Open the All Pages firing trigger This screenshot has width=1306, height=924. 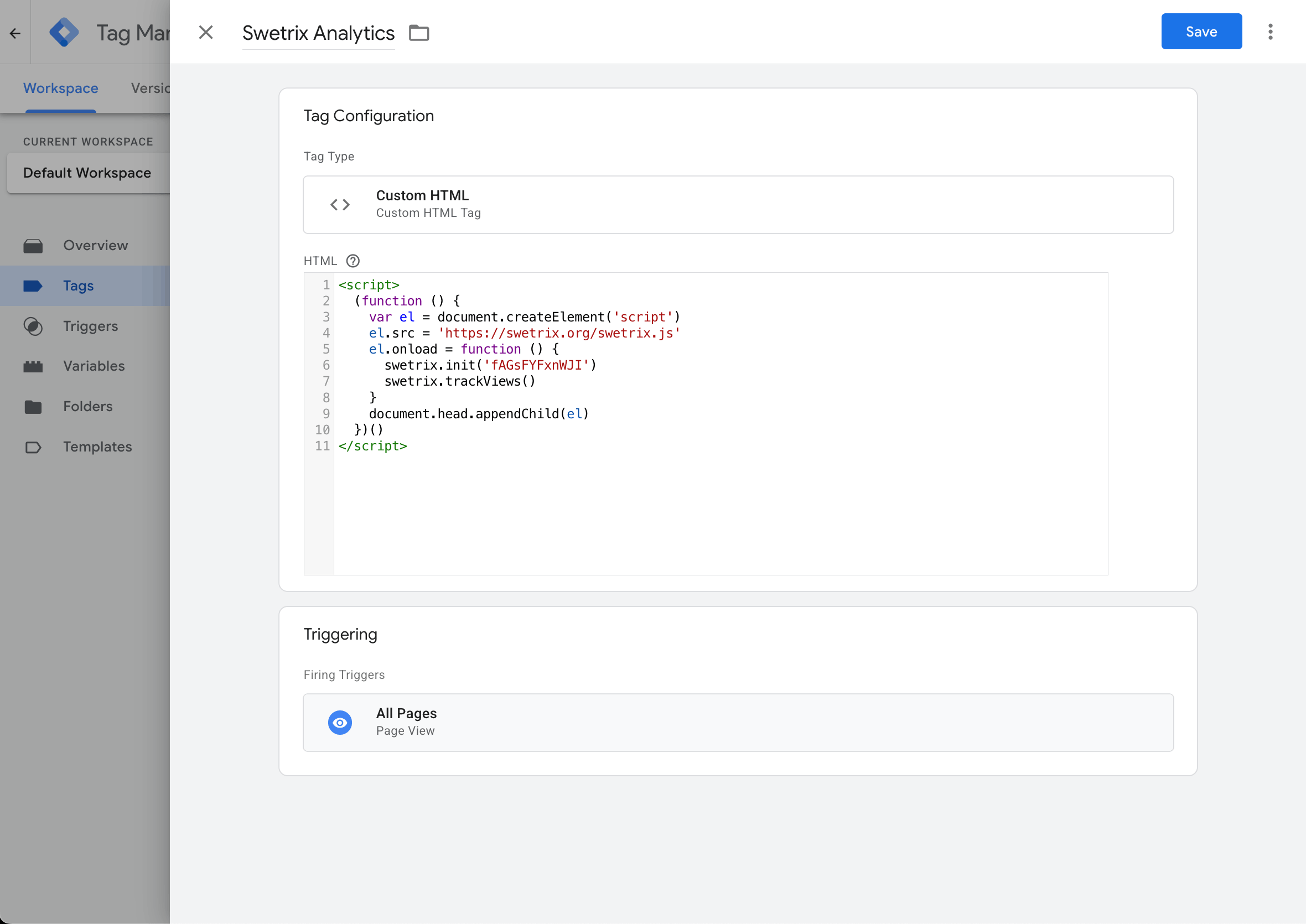(x=738, y=722)
